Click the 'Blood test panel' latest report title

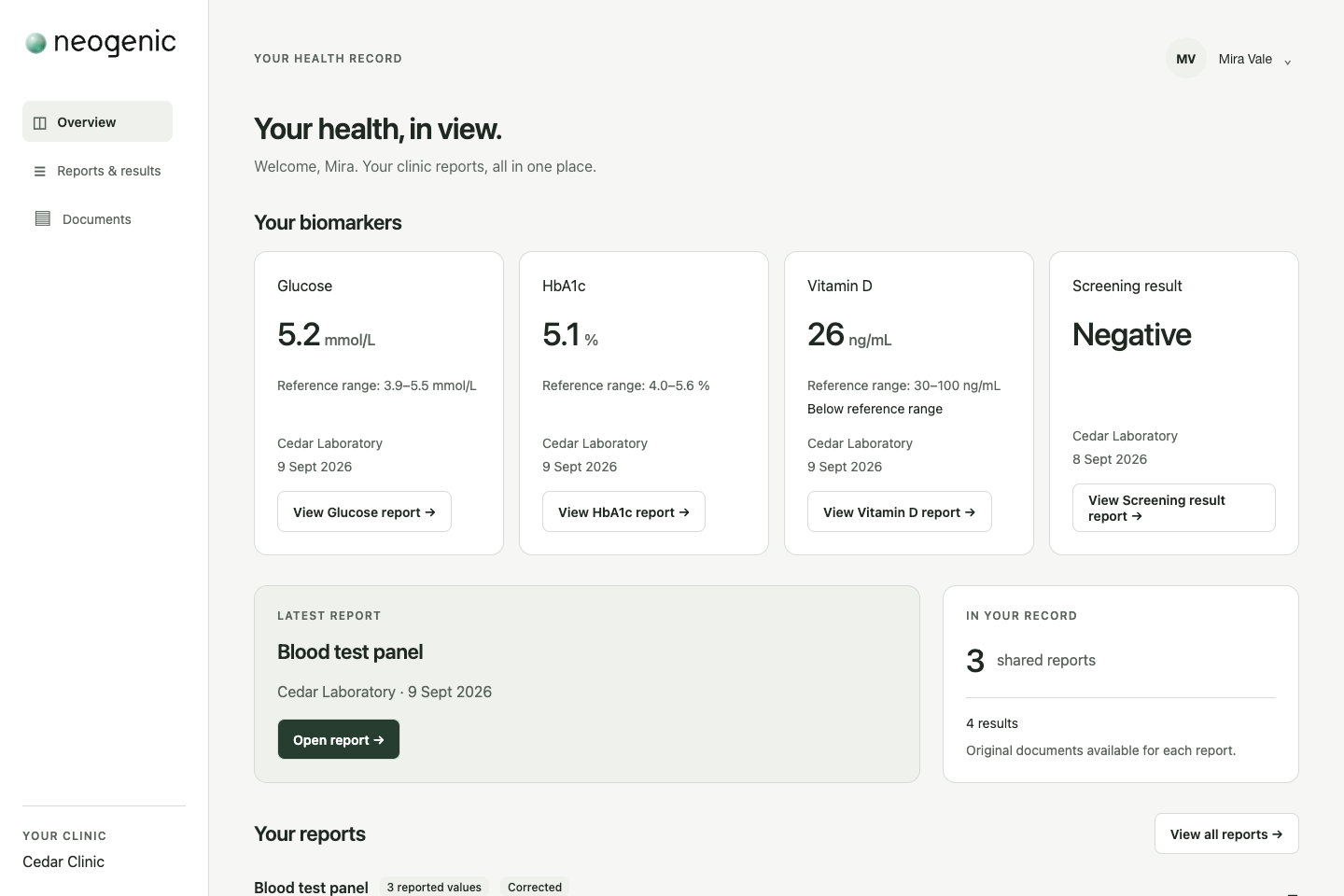(350, 651)
